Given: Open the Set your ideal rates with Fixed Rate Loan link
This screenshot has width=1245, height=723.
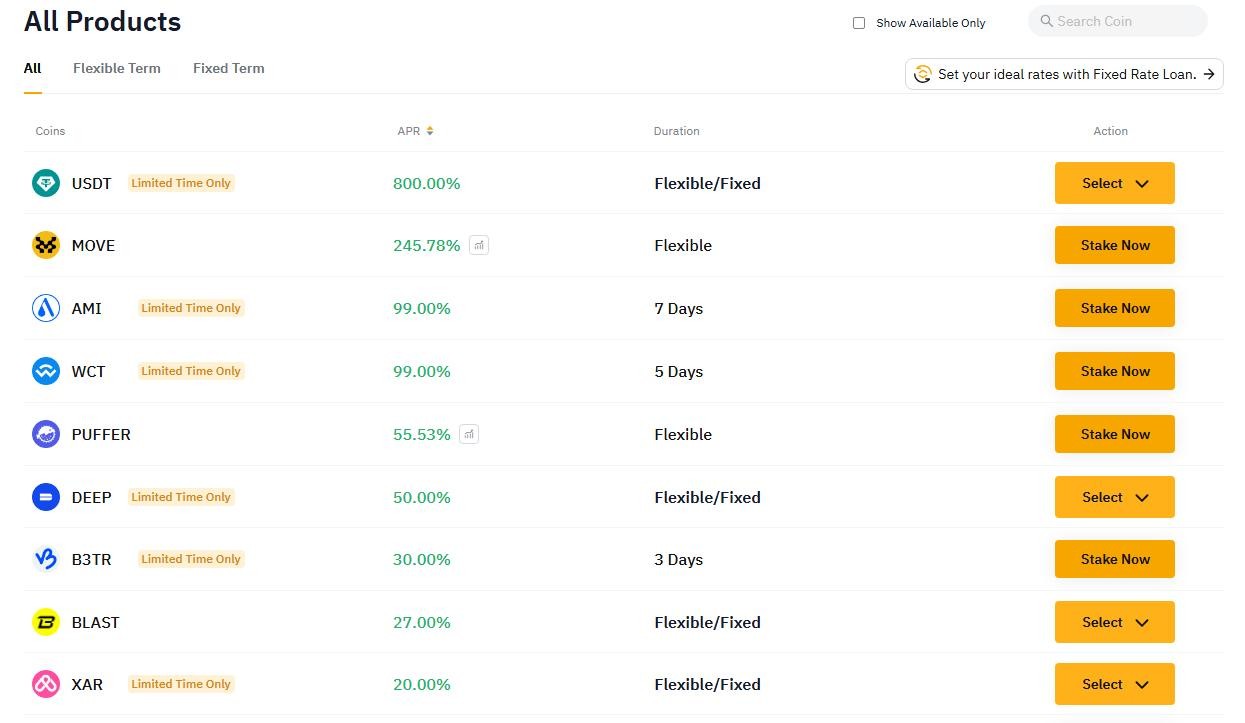Looking at the screenshot, I should coord(1064,74).
